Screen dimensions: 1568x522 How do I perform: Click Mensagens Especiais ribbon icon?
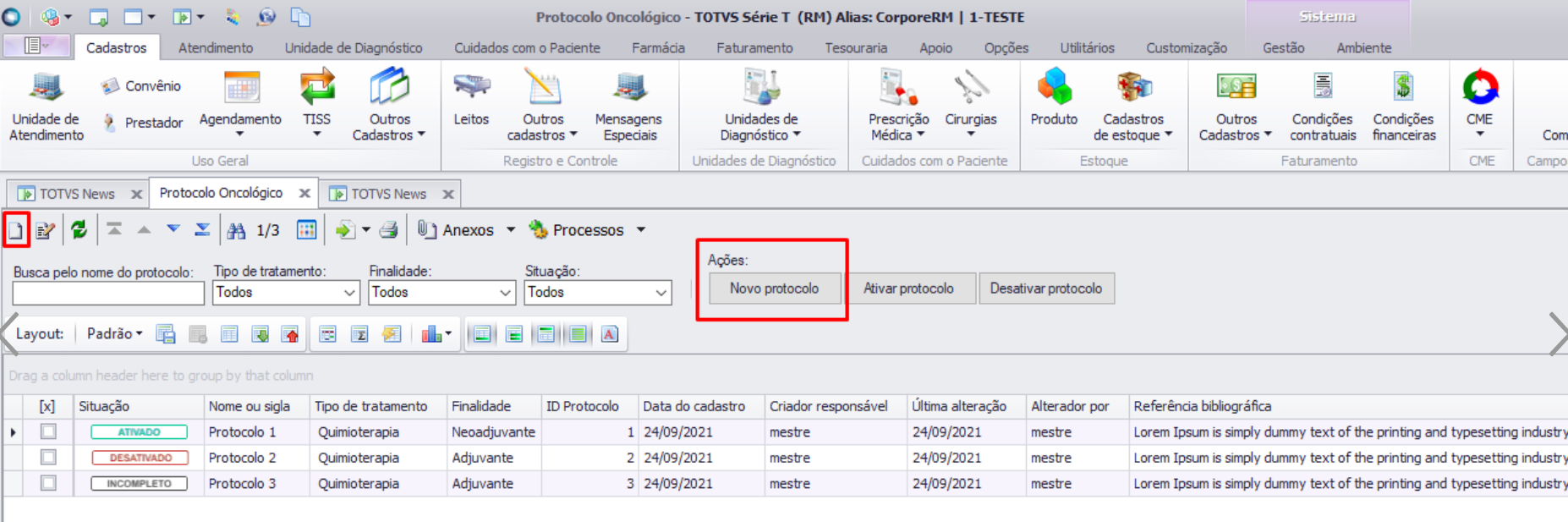point(628,106)
